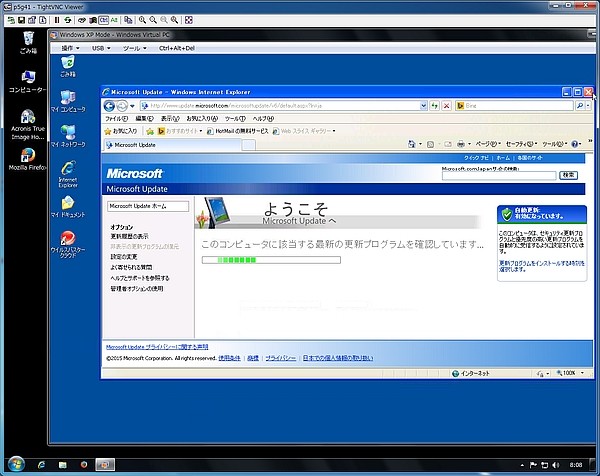600x476 pixels.
Task: Toggle Ctrl key in TightVNC toolbar
Action: [x=103, y=20]
